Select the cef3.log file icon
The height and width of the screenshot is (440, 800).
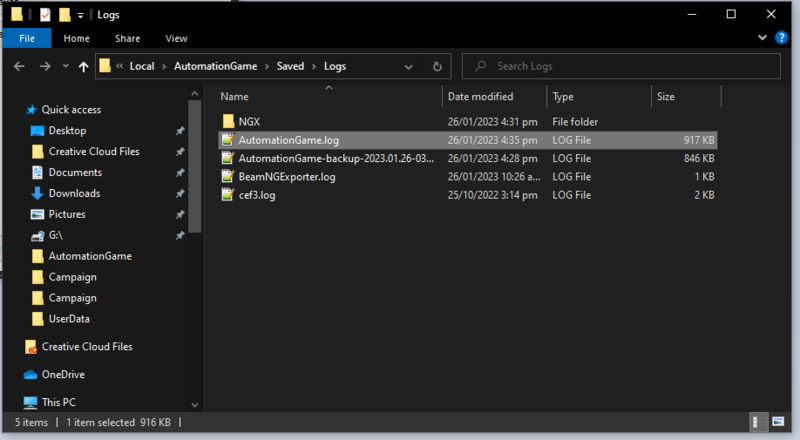pos(228,195)
